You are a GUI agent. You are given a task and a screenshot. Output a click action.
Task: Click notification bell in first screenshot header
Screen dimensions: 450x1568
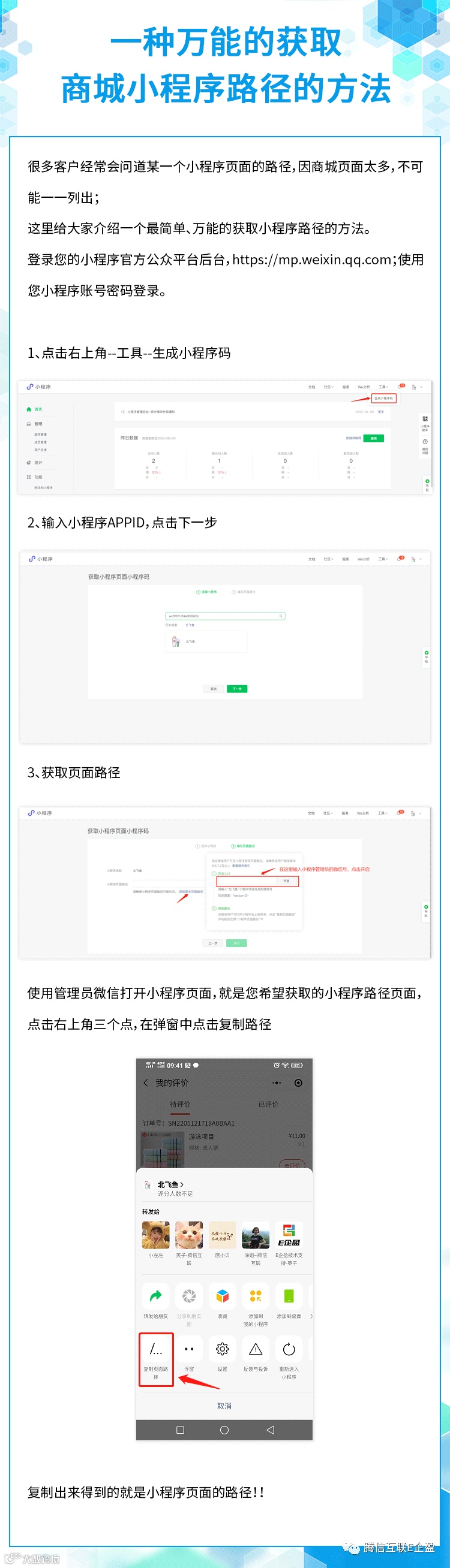click(401, 387)
